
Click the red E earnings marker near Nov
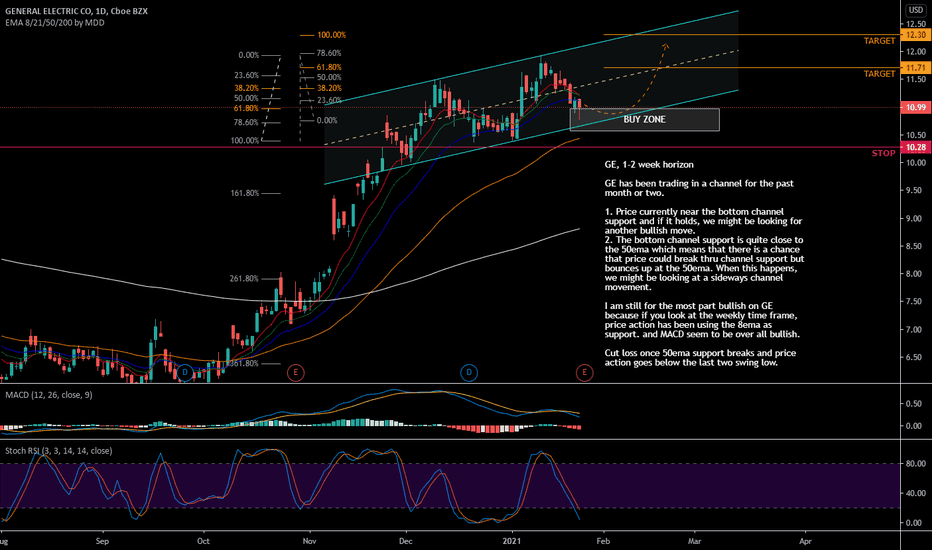pos(295,373)
